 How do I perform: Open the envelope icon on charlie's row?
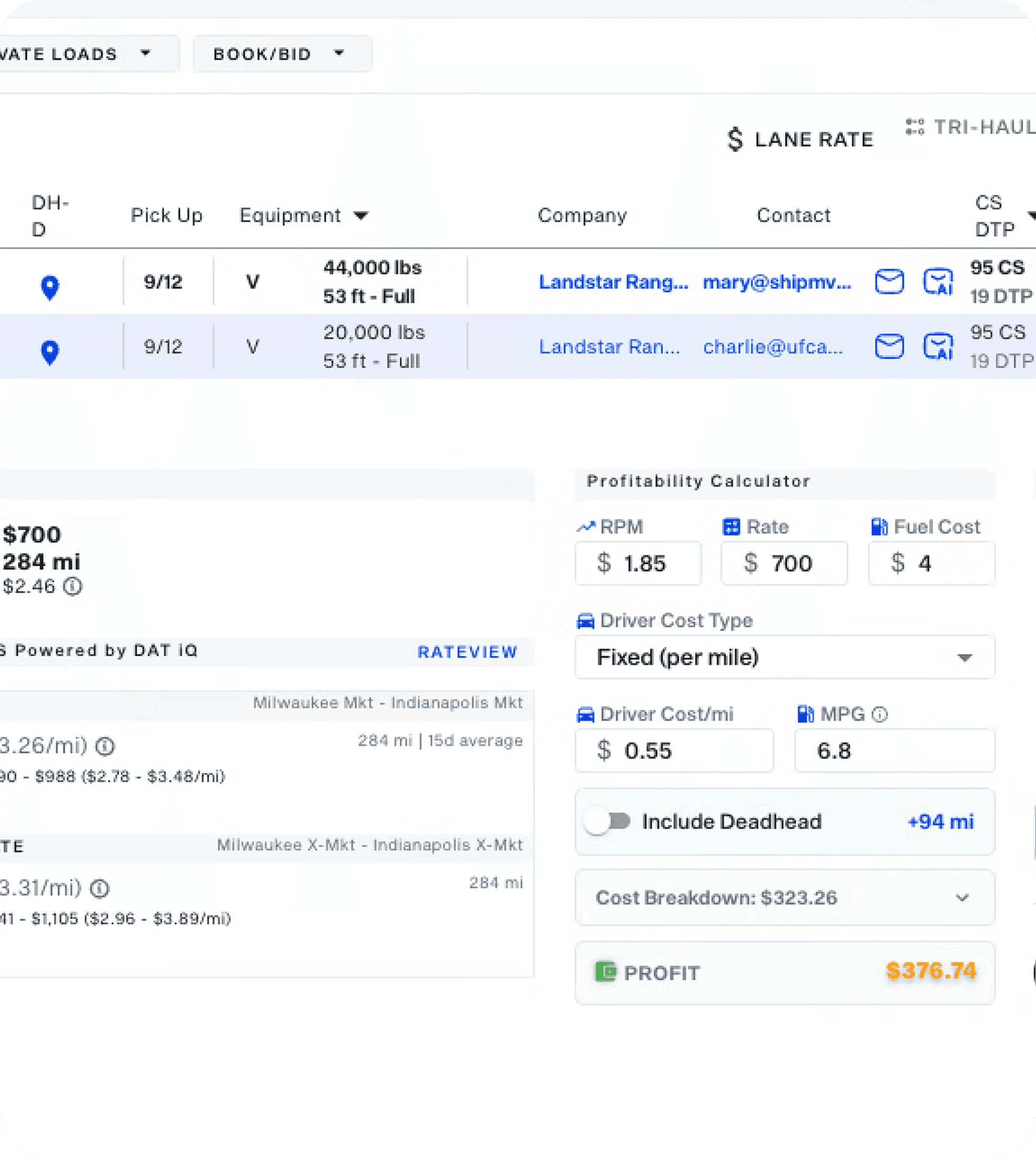coord(888,346)
